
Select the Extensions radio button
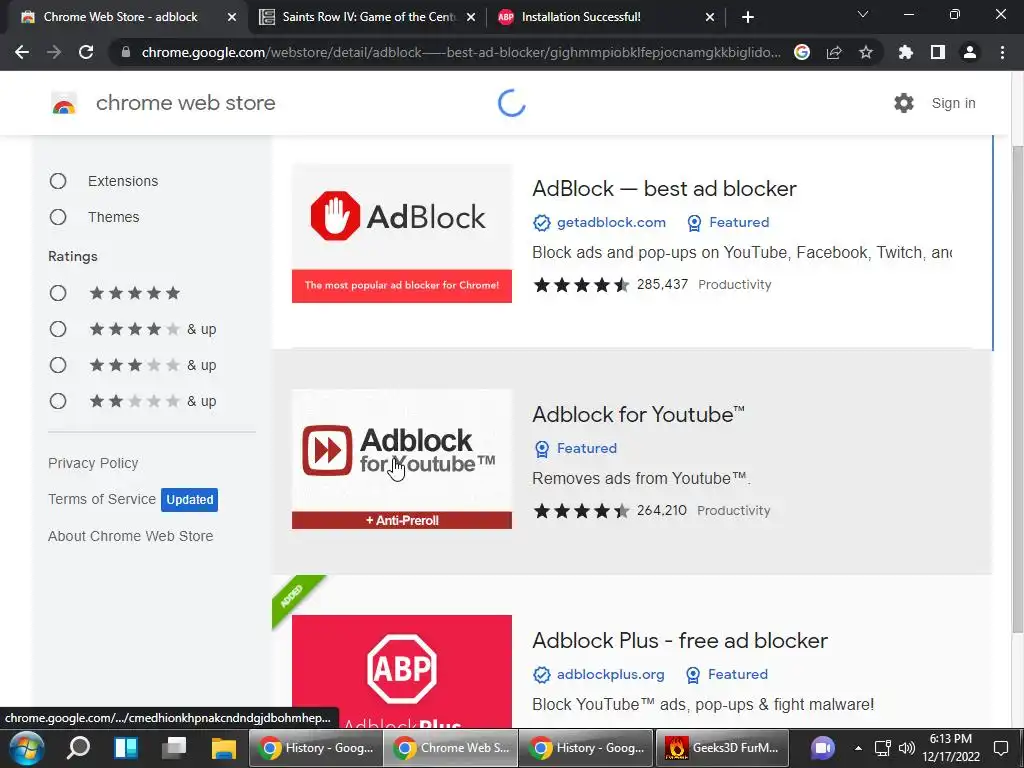(x=58, y=181)
